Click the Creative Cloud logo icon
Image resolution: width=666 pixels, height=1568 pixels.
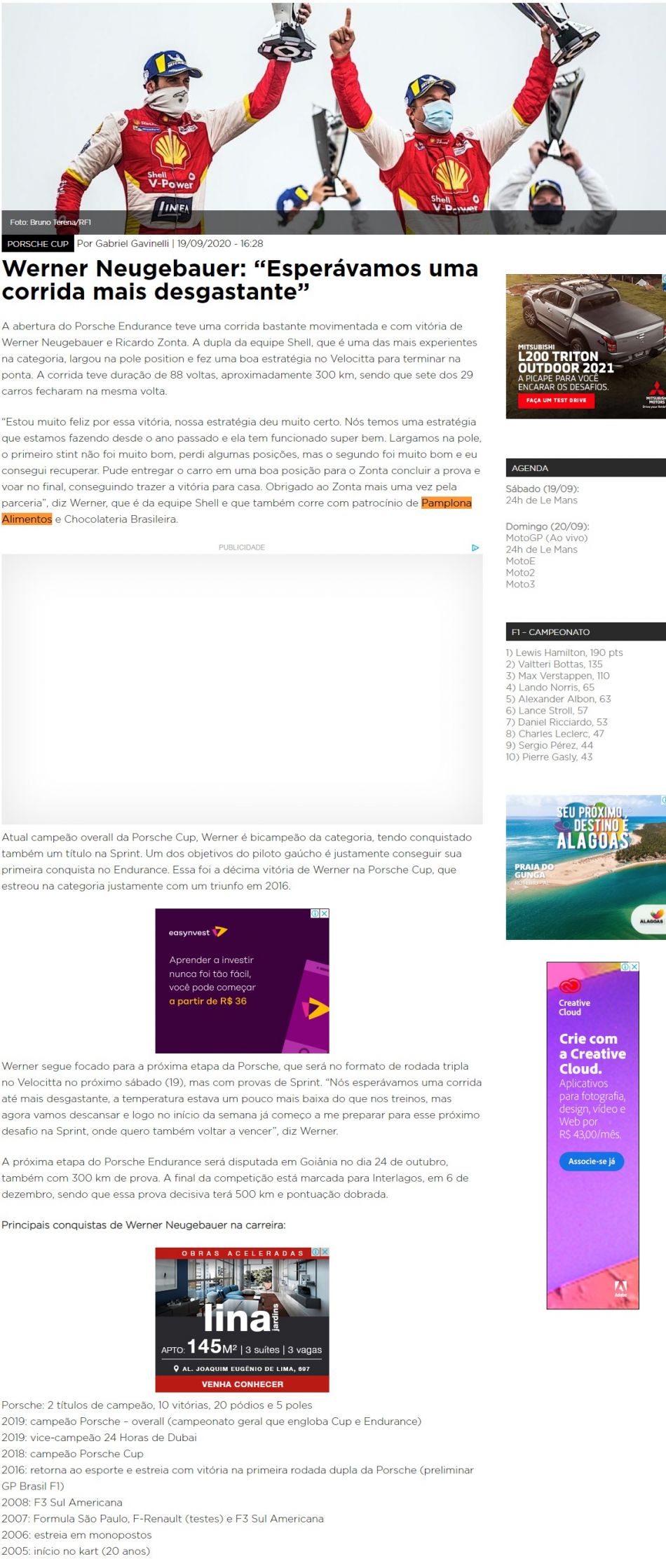(570, 987)
